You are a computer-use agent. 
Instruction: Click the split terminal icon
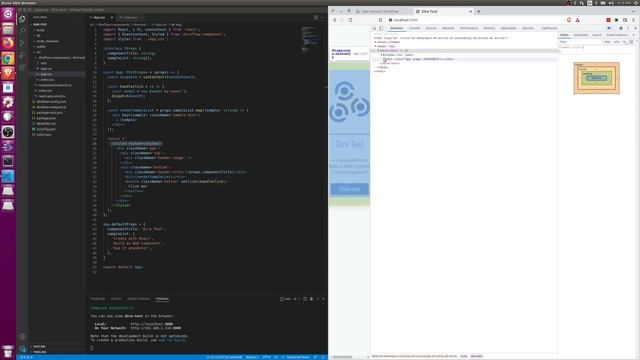(x=305, y=299)
